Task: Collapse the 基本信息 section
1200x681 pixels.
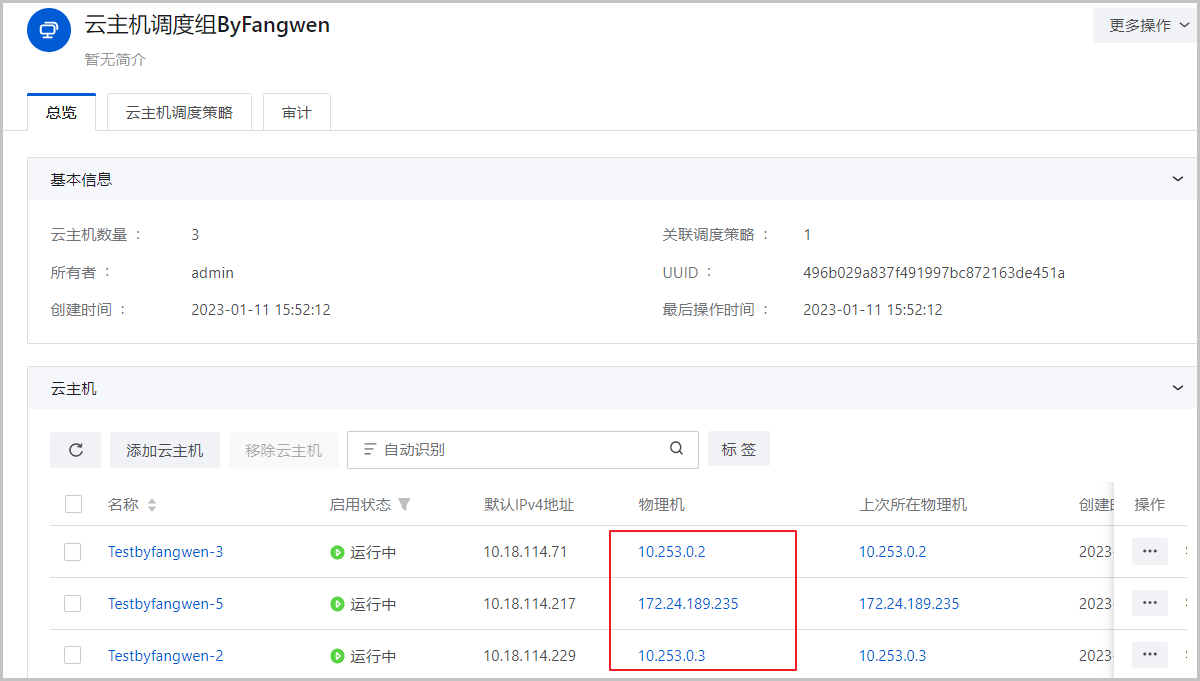Action: pos(1177,179)
